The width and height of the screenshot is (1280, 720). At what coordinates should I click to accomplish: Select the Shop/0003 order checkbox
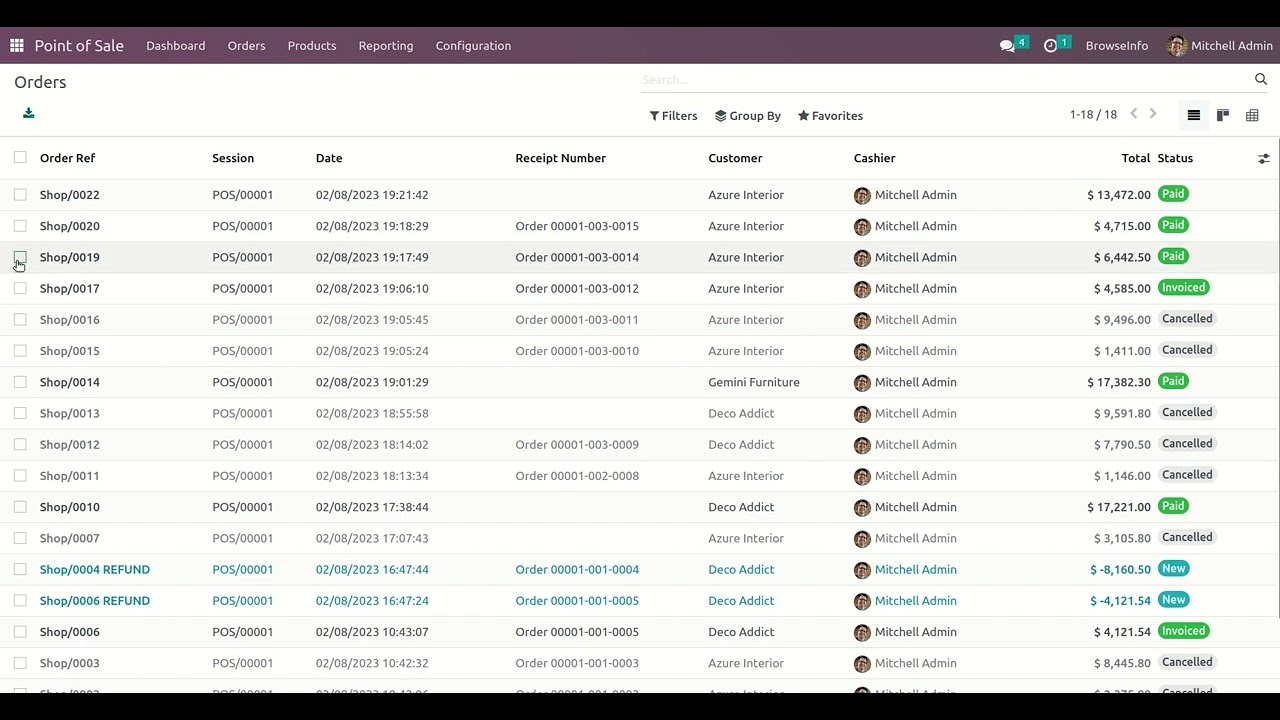point(20,663)
